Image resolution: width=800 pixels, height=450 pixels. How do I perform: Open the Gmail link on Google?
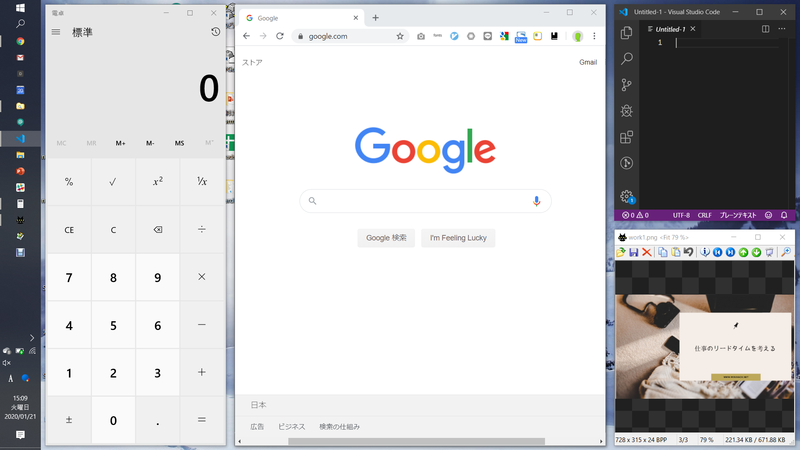click(588, 62)
